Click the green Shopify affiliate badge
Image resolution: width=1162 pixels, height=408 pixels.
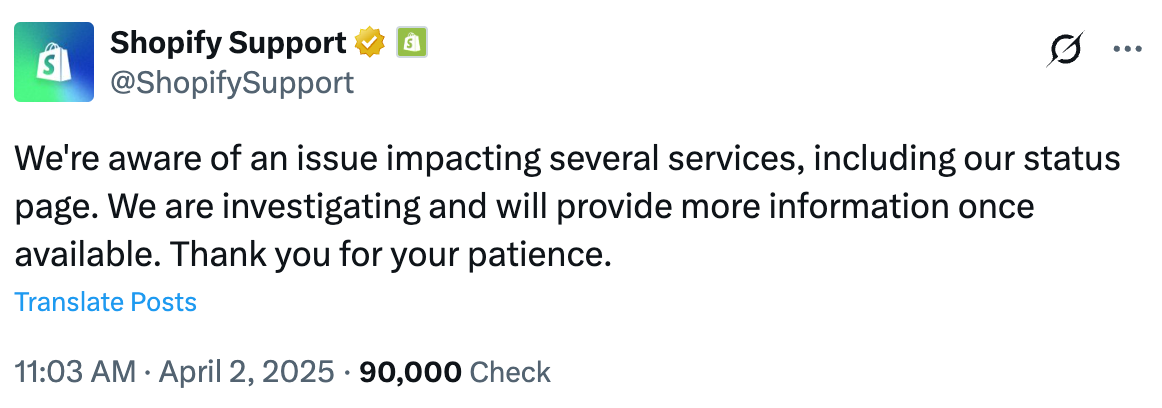click(412, 43)
